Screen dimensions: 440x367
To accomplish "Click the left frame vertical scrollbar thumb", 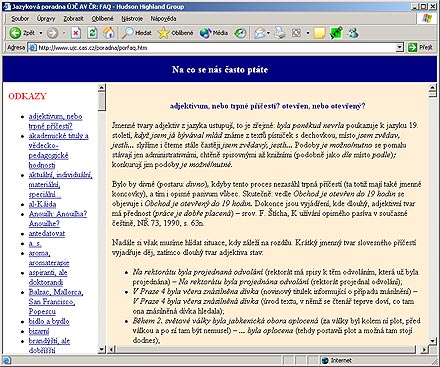I will click(102, 101).
